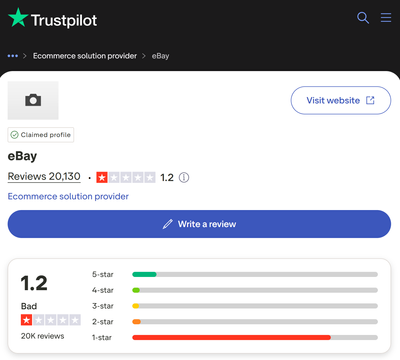Click the Claimed profile badge
Viewport: 400px width, 360px height.
(41, 135)
